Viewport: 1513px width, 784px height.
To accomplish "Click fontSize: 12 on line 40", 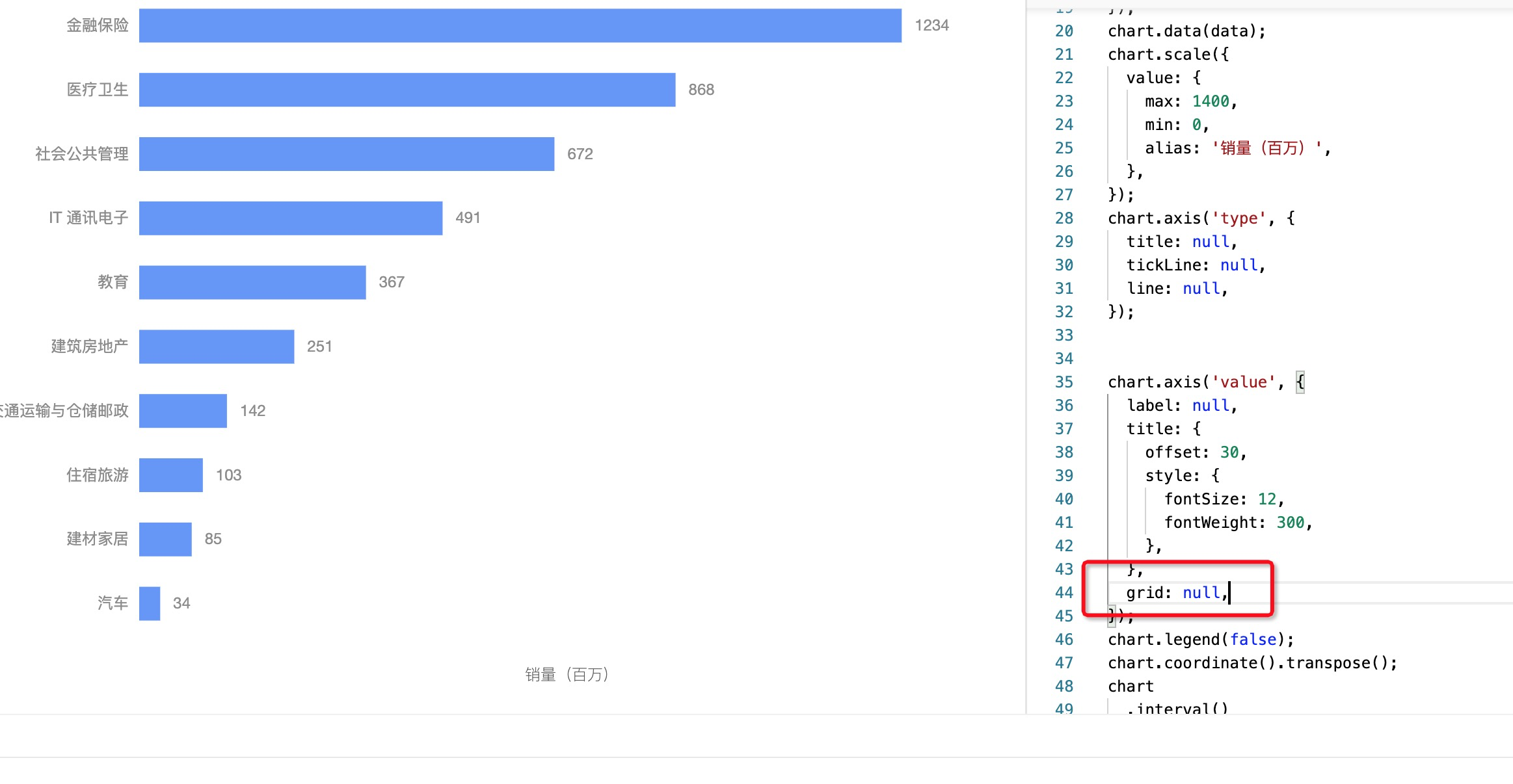I will pyautogui.click(x=1223, y=499).
